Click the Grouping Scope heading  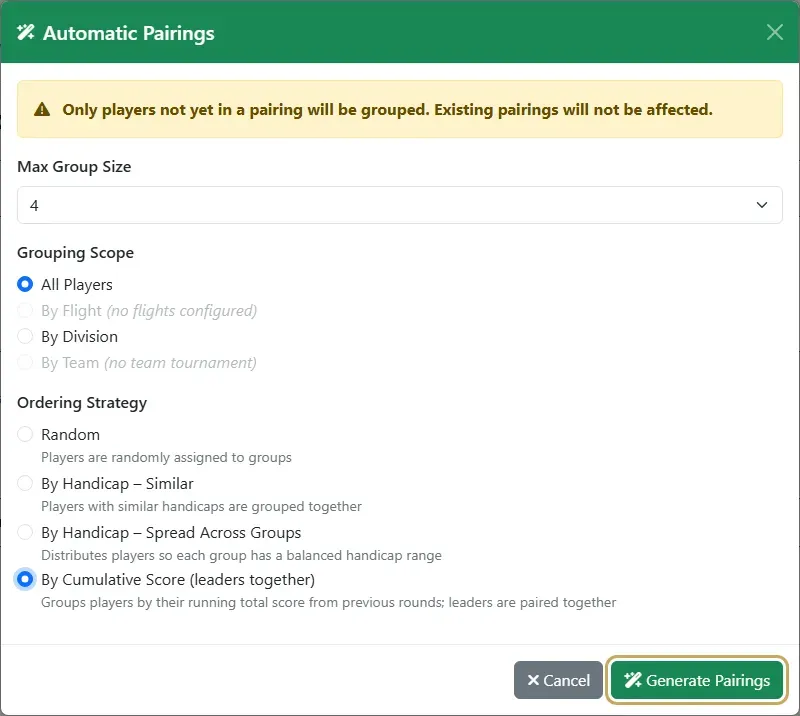tap(76, 253)
